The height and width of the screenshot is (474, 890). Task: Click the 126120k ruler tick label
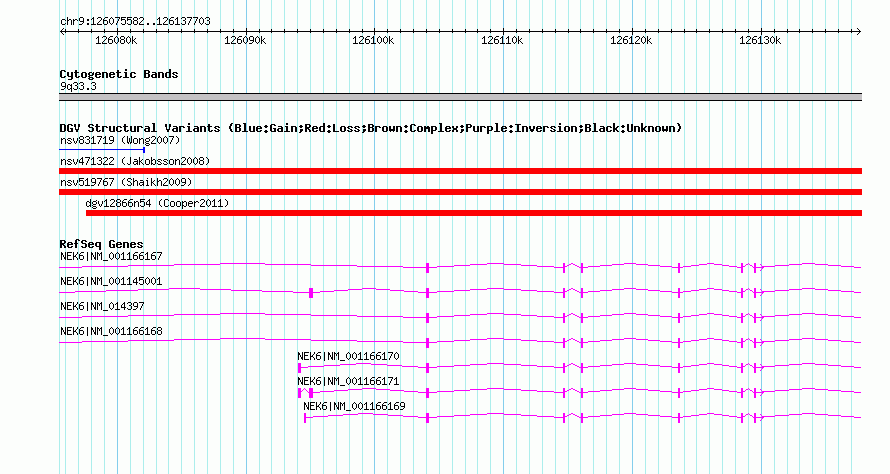631,40
